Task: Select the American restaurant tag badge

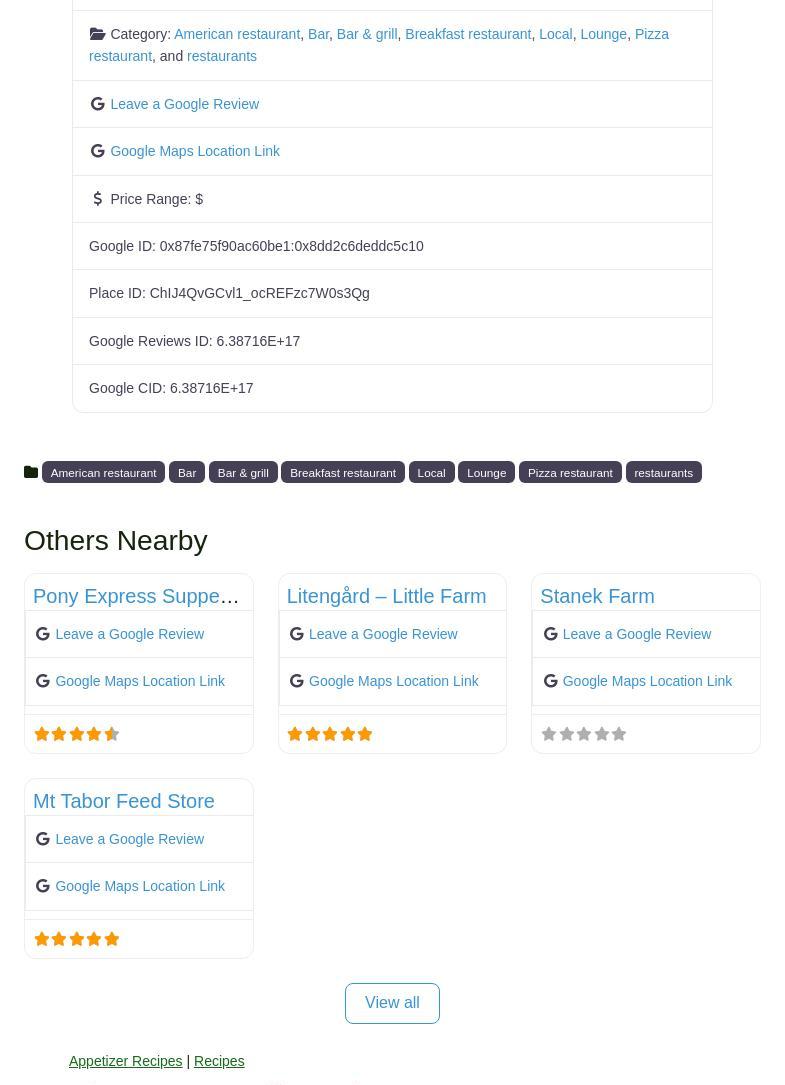Action: pos(103,473)
